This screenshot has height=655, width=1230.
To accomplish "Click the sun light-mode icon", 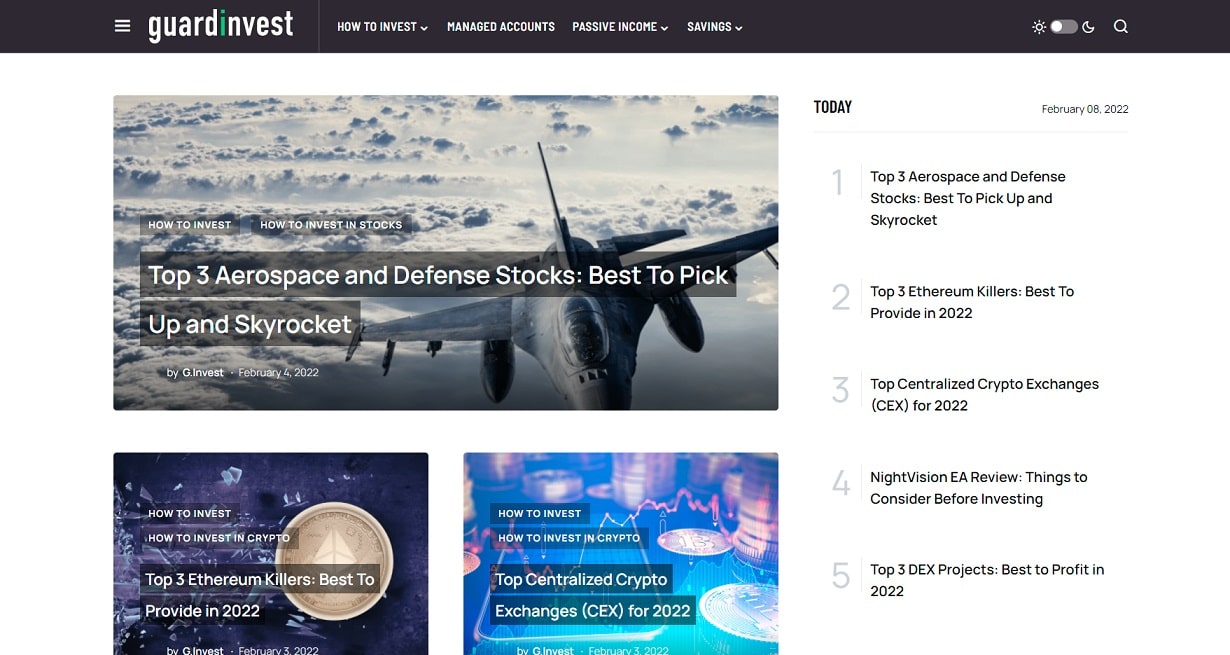I will coord(1039,27).
